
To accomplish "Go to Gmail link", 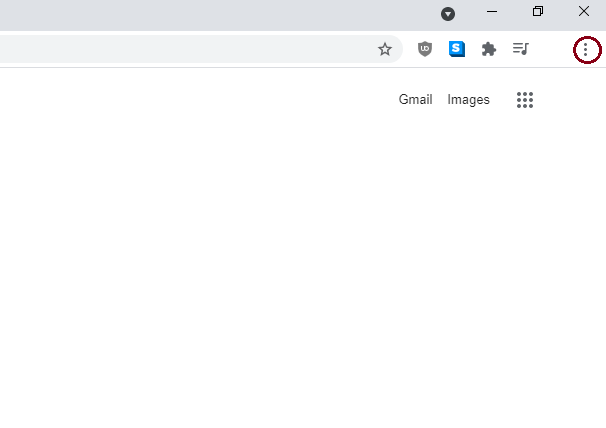I will [x=415, y=99].
